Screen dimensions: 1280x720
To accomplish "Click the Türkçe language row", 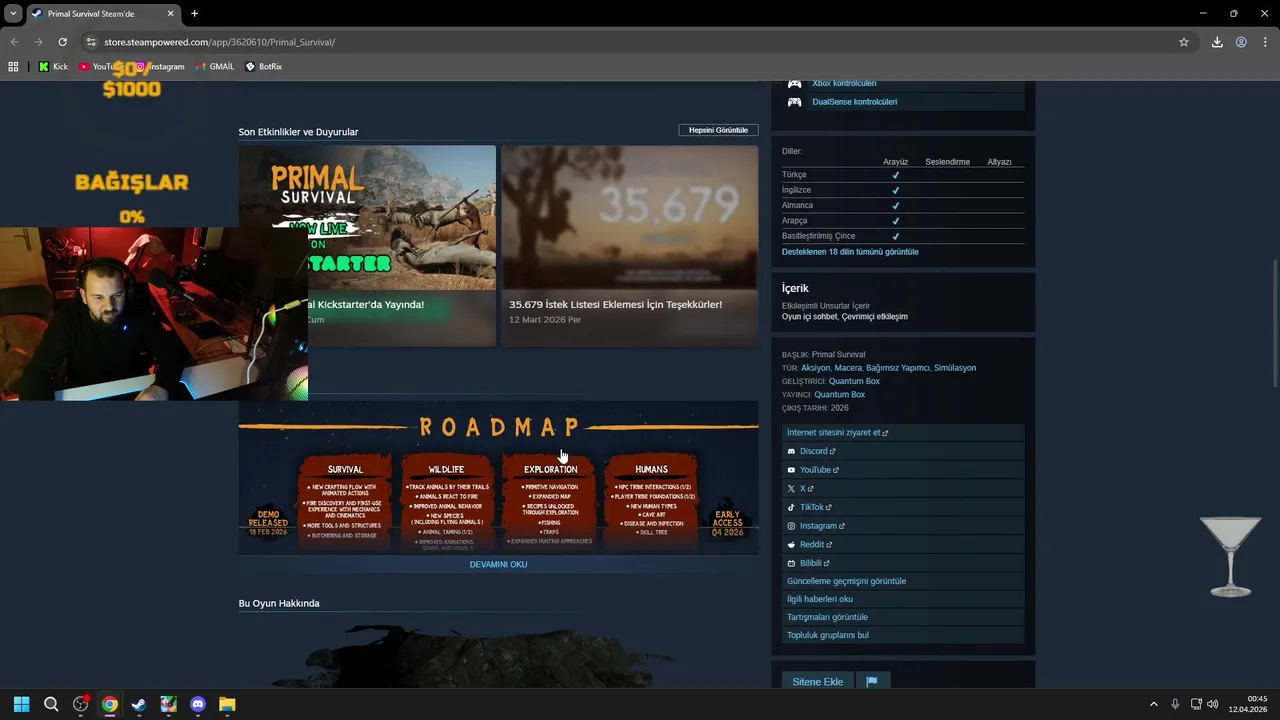I will coord(903,175).
